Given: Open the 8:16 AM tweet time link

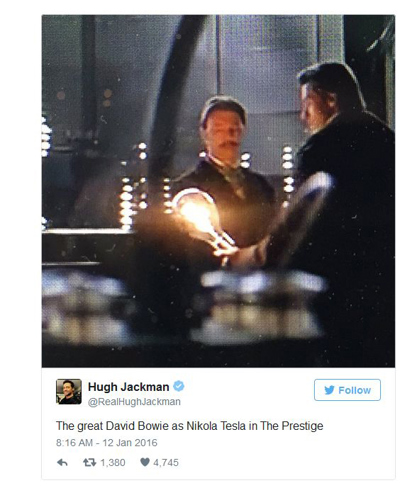Looking at the screenshot, I should (x=74, y=443).
